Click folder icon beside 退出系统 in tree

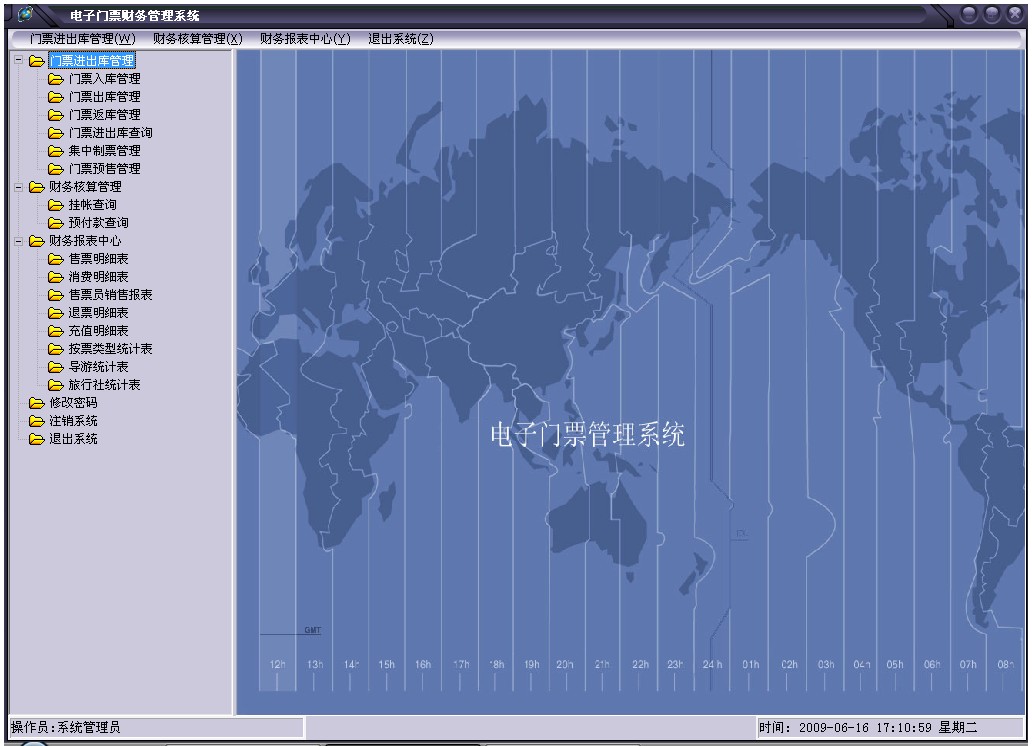click(37, 439)
